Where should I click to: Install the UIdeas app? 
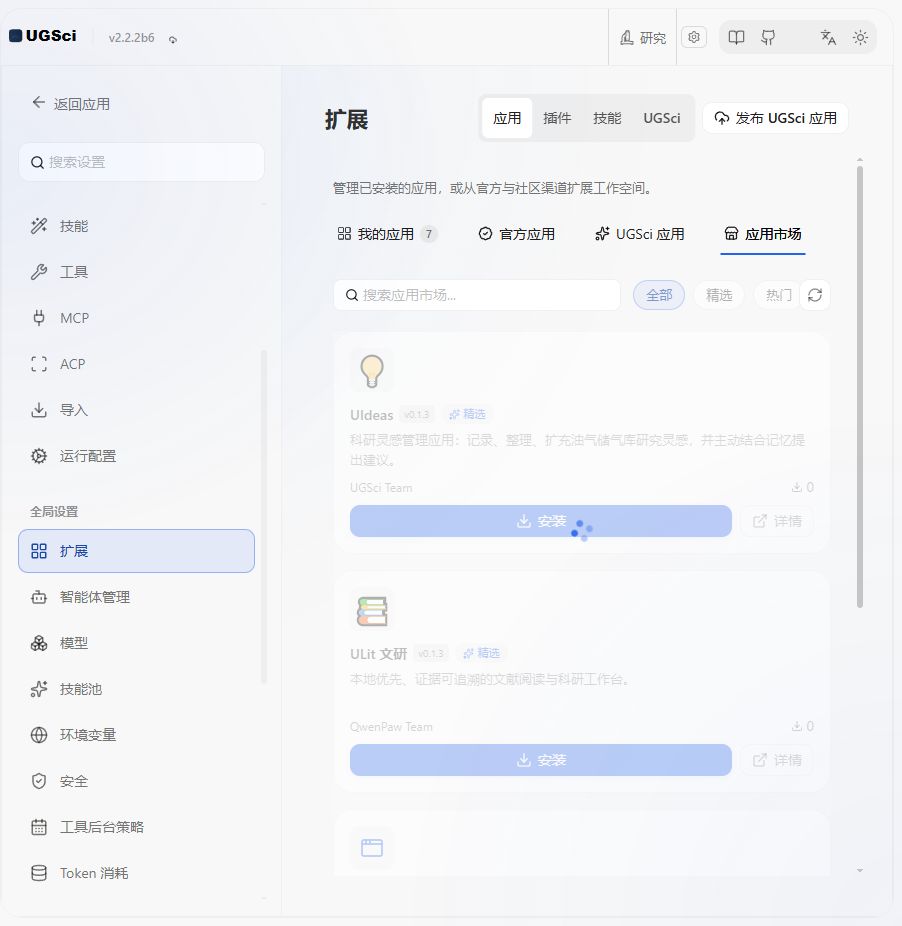click(540, 521)
